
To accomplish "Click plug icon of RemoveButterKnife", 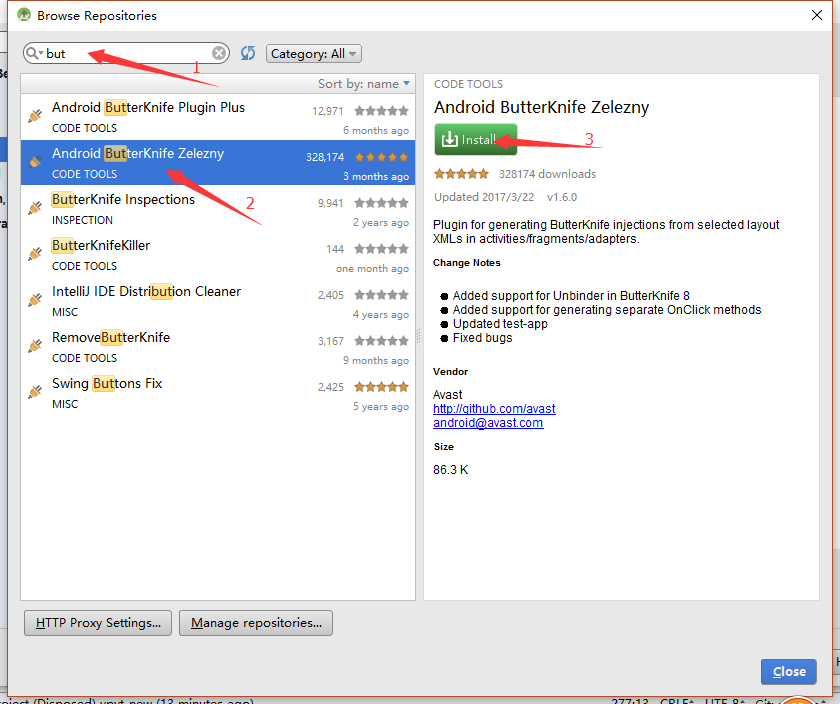I will [x=35, y=346].
